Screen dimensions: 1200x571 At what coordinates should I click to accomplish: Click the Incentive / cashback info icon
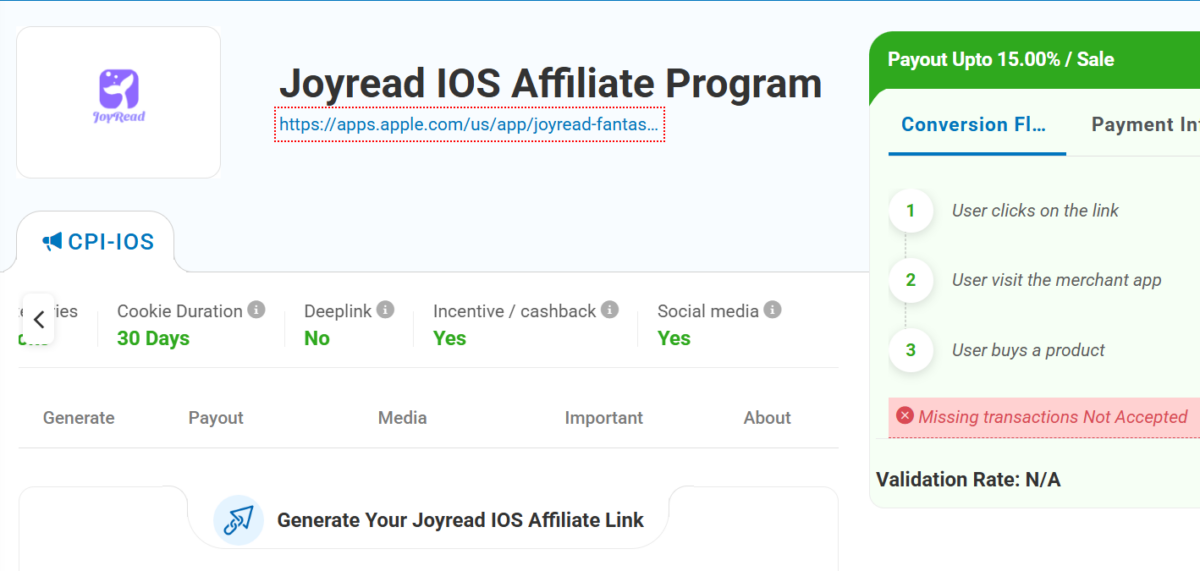click(x=610, y=310)
